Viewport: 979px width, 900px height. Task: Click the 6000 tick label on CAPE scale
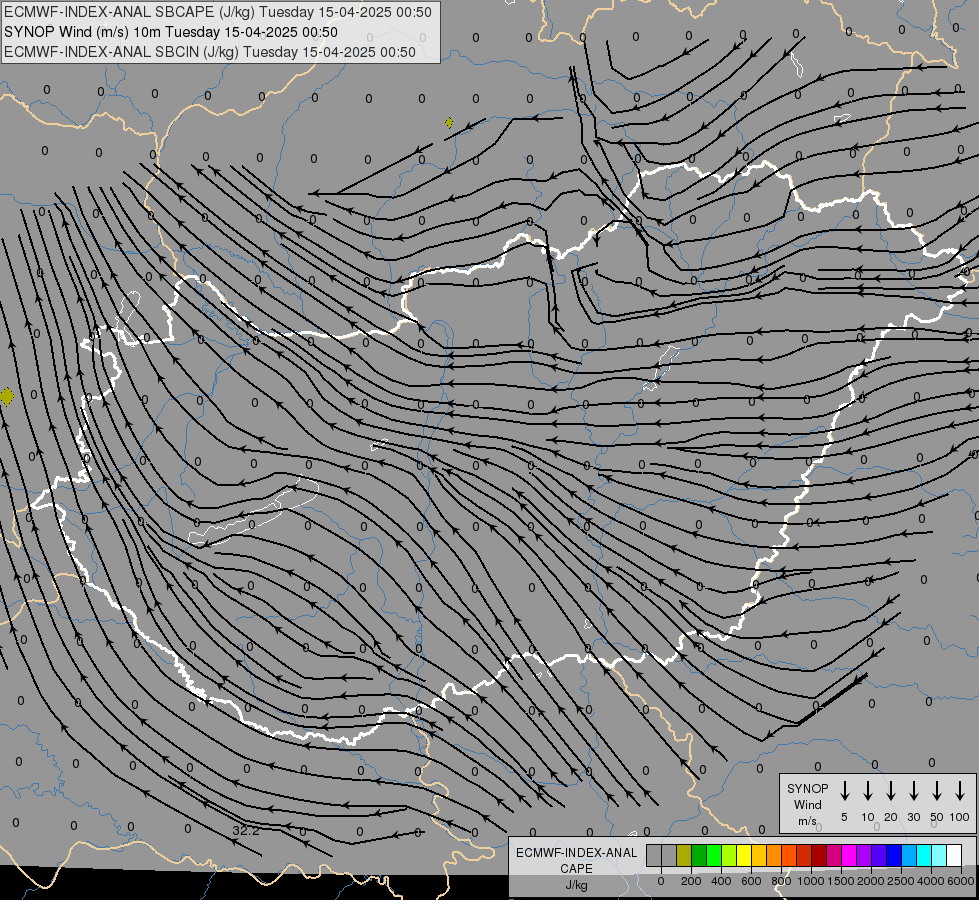coord(961,881)
